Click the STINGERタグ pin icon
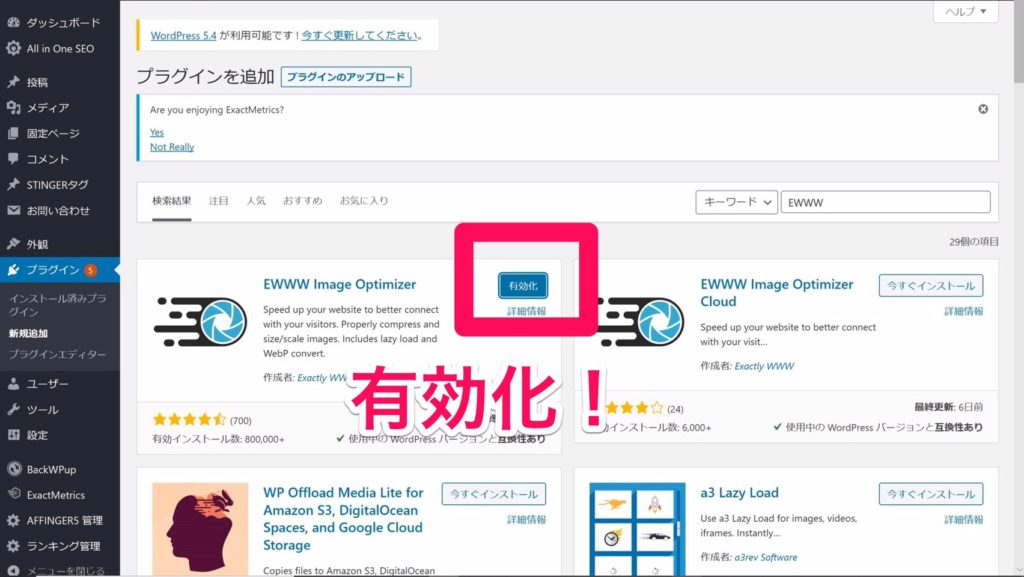1024x577 pixels. (x=13, y=185)
